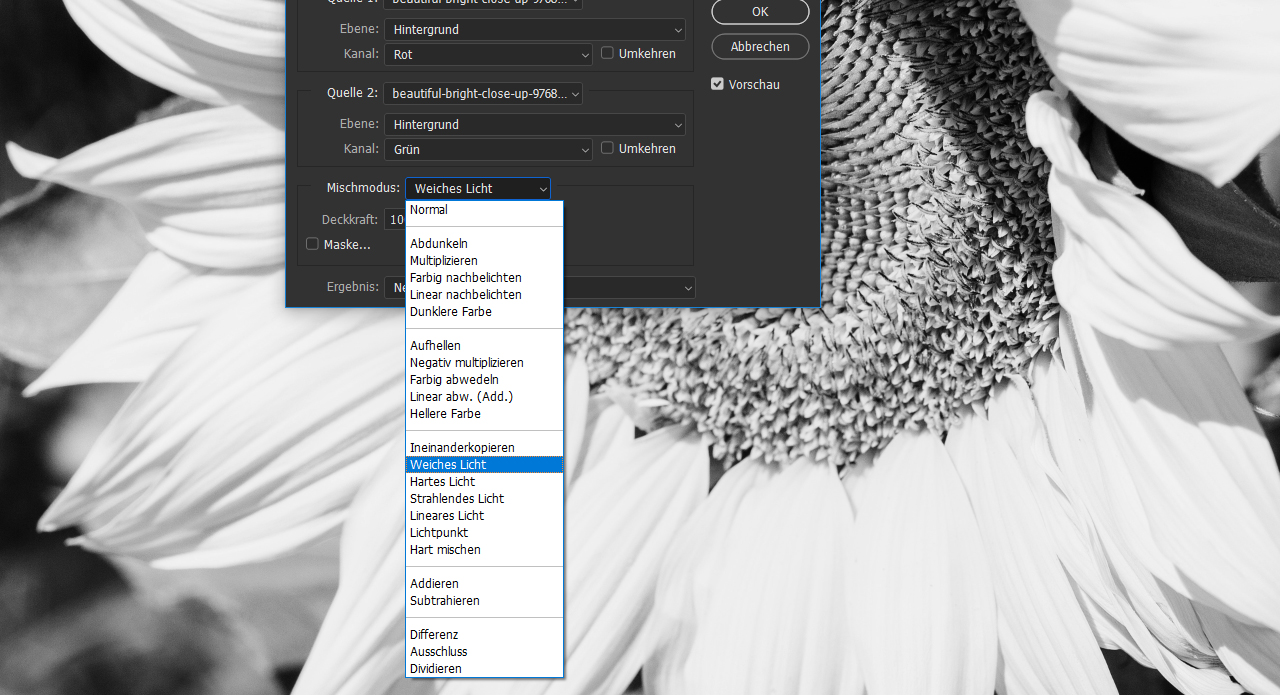
Task: Select Negativ multiplizieren blend mode
Action: [x=484, y=363]
